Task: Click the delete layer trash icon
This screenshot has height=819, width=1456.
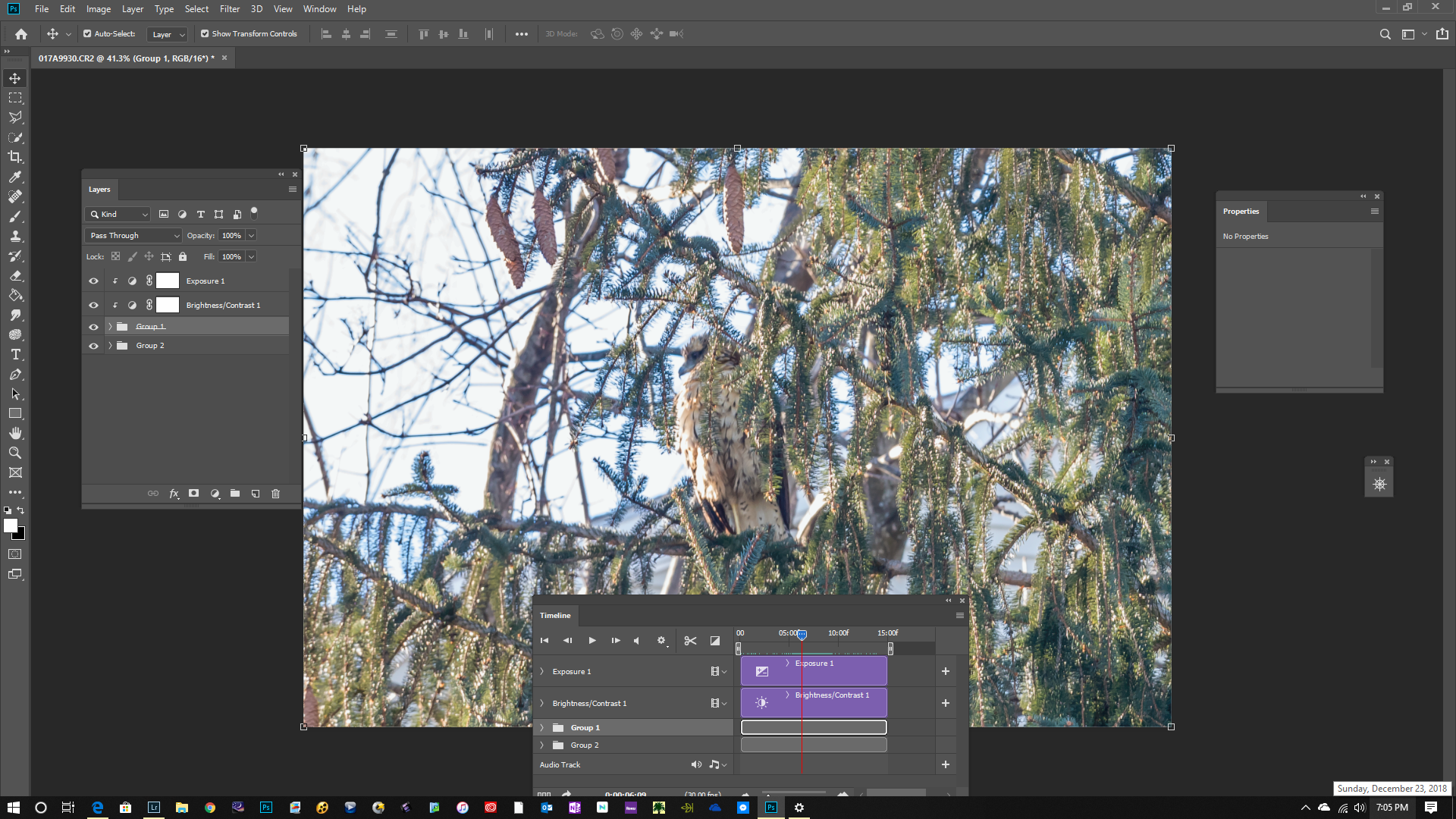Action: (276, 494)
